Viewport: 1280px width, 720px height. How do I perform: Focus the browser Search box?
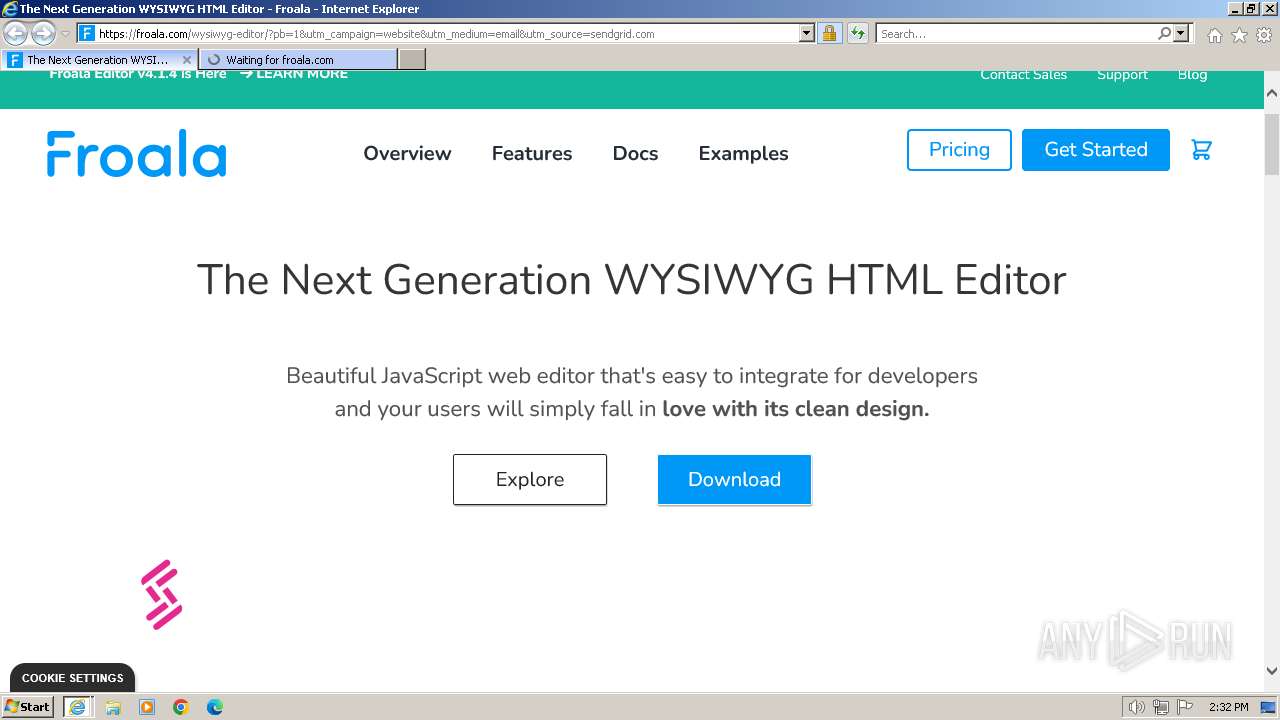click(x=1016, y=33)
